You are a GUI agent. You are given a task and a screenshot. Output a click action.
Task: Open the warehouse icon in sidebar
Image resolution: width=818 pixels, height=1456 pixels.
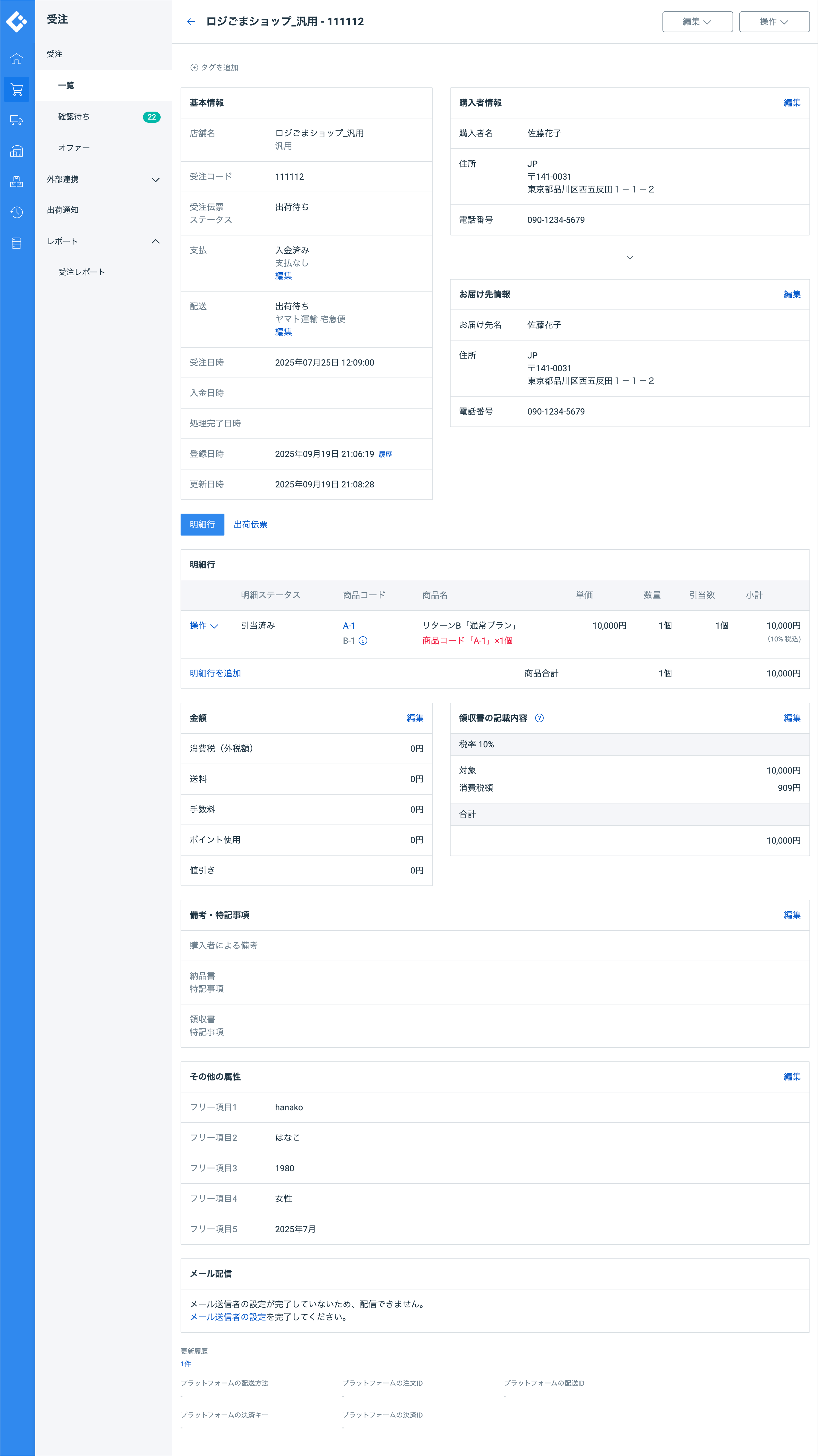point(17,151)
